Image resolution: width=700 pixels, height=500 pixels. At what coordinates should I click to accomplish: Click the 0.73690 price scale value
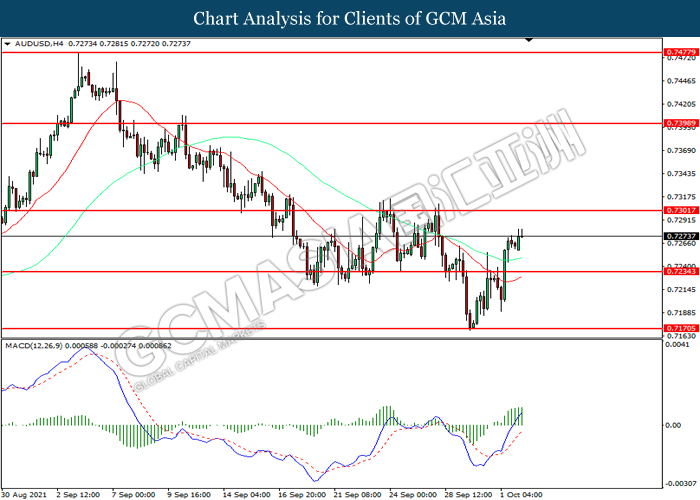point(681,150)
